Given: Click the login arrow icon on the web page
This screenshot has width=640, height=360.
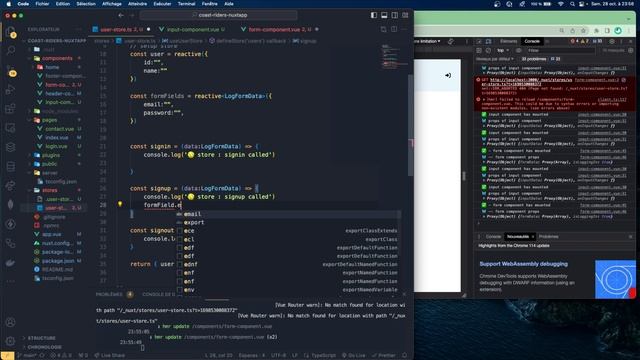Looking at the screenshot, I should point(448,76).
